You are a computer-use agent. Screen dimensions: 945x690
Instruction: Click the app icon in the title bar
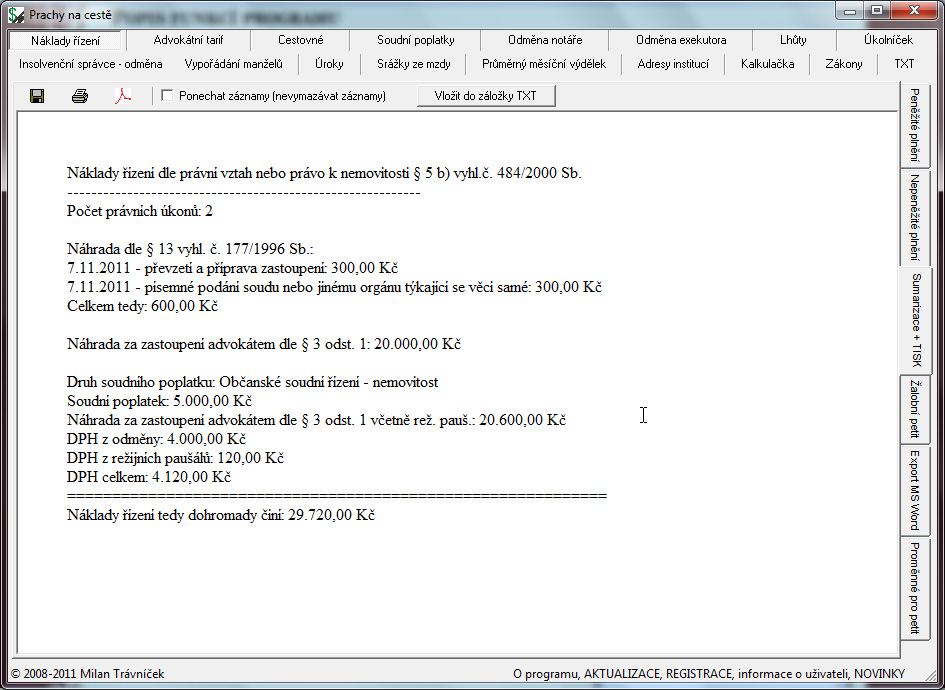coord(16,14)
